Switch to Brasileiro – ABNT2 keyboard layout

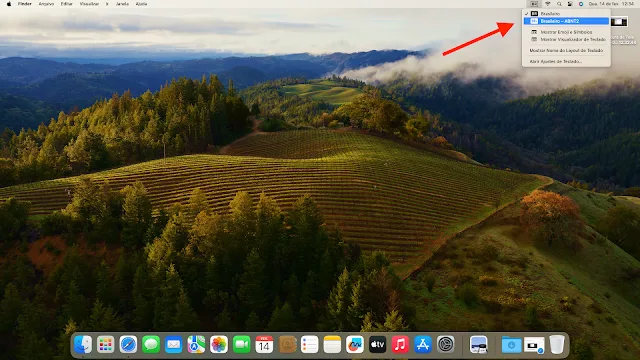pos(566,21)
